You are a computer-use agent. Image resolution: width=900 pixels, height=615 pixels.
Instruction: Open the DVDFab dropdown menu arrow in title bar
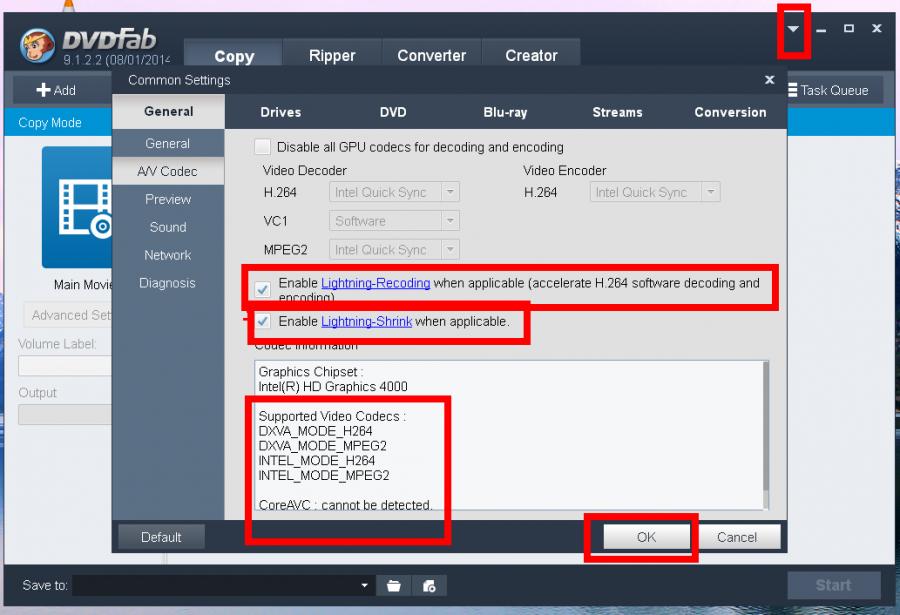point(793,29)
